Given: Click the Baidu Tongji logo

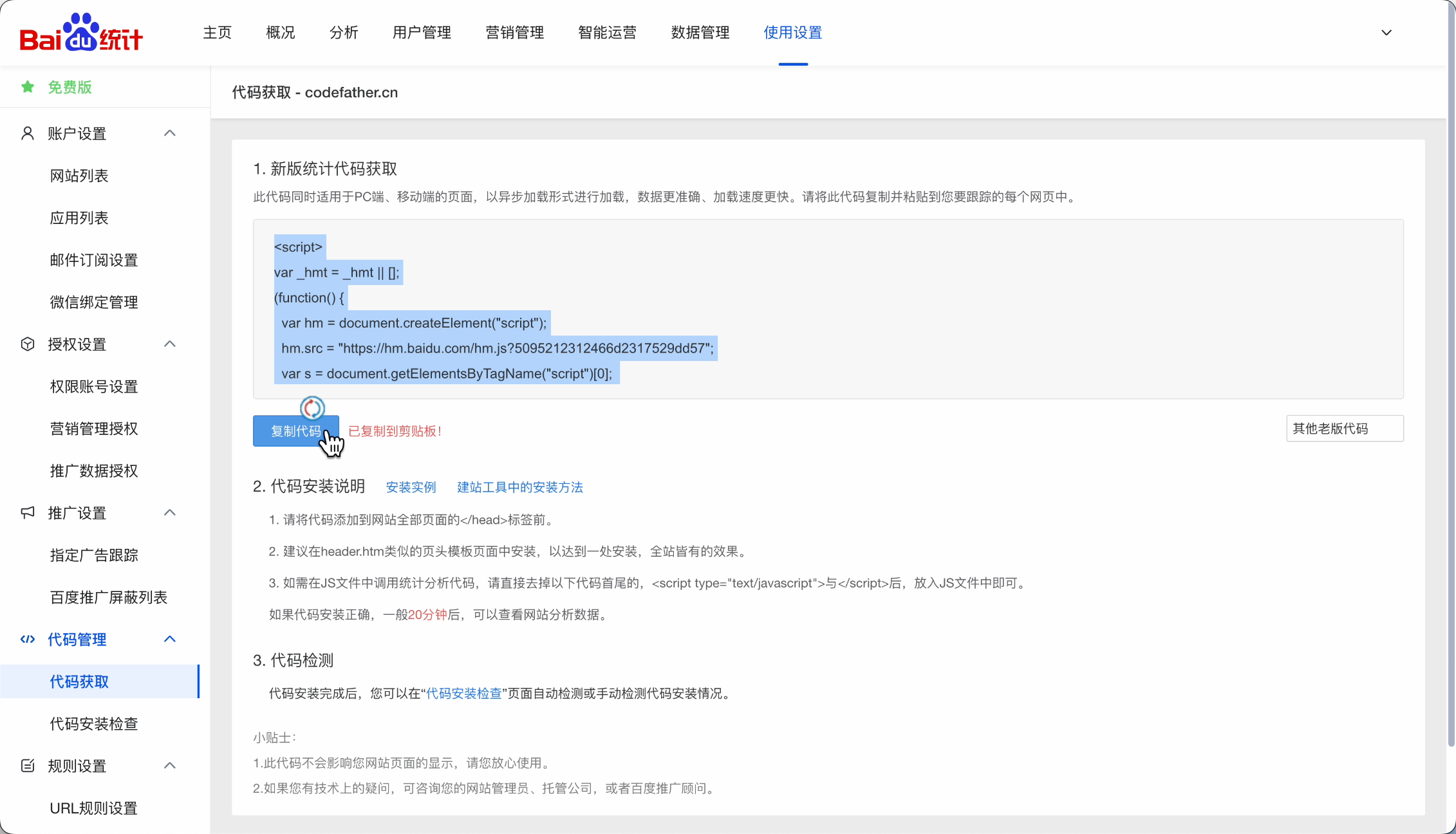Looking at the screenshot, I should (x=81, y=33).
